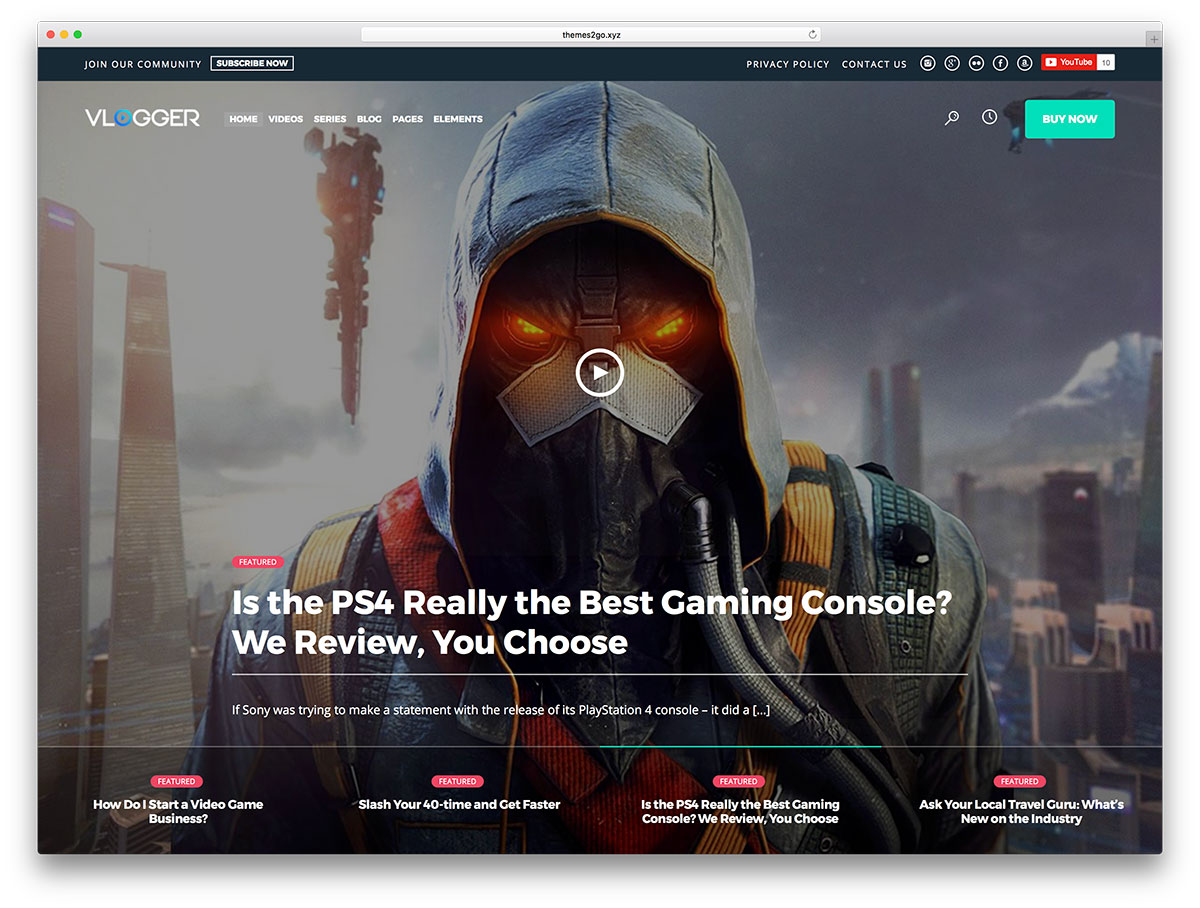Open the Flickr social icon
The image size is (1200, 908).
click(x=976, y=63)
